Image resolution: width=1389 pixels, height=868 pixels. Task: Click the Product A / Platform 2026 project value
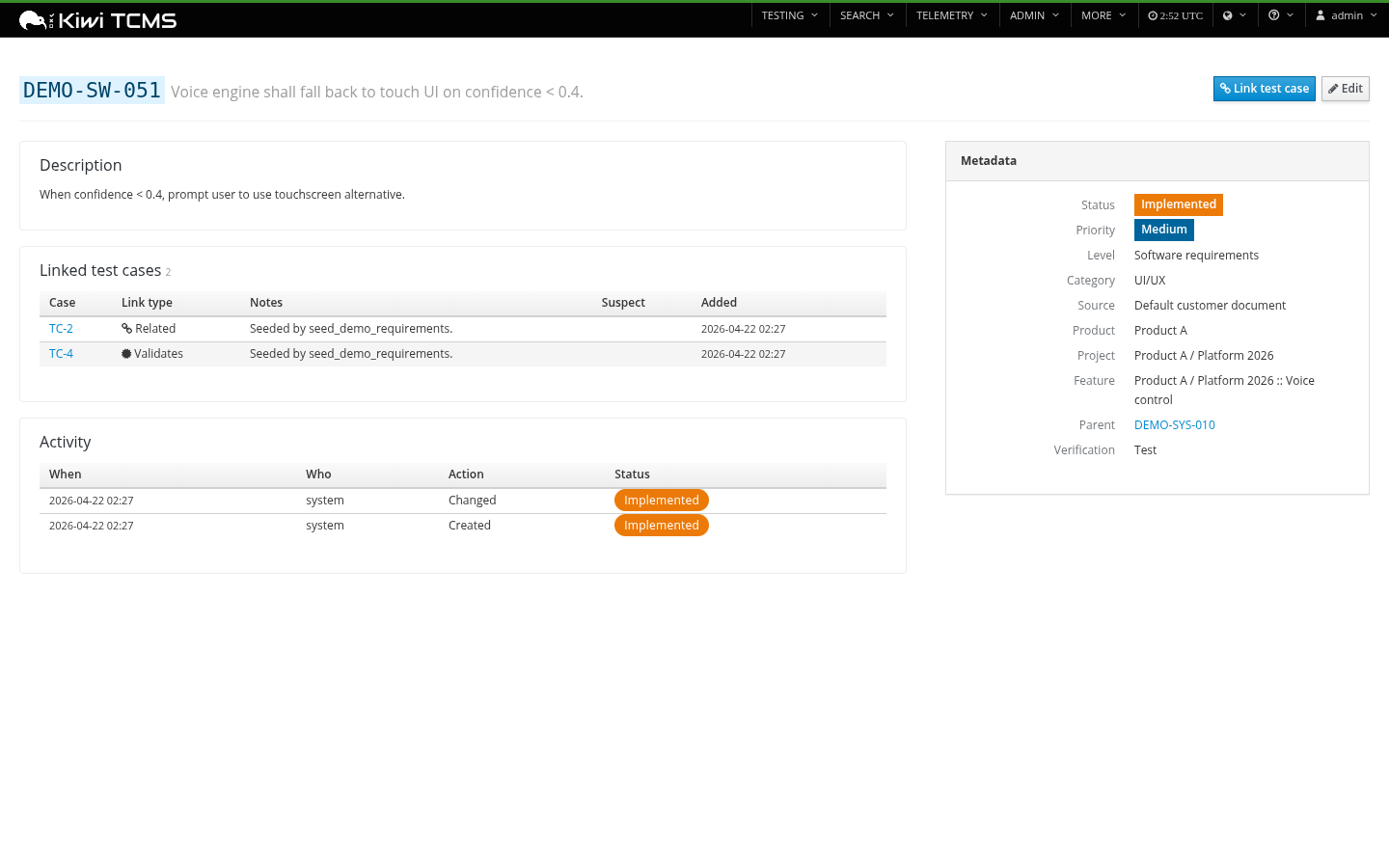pos(1204,356)
